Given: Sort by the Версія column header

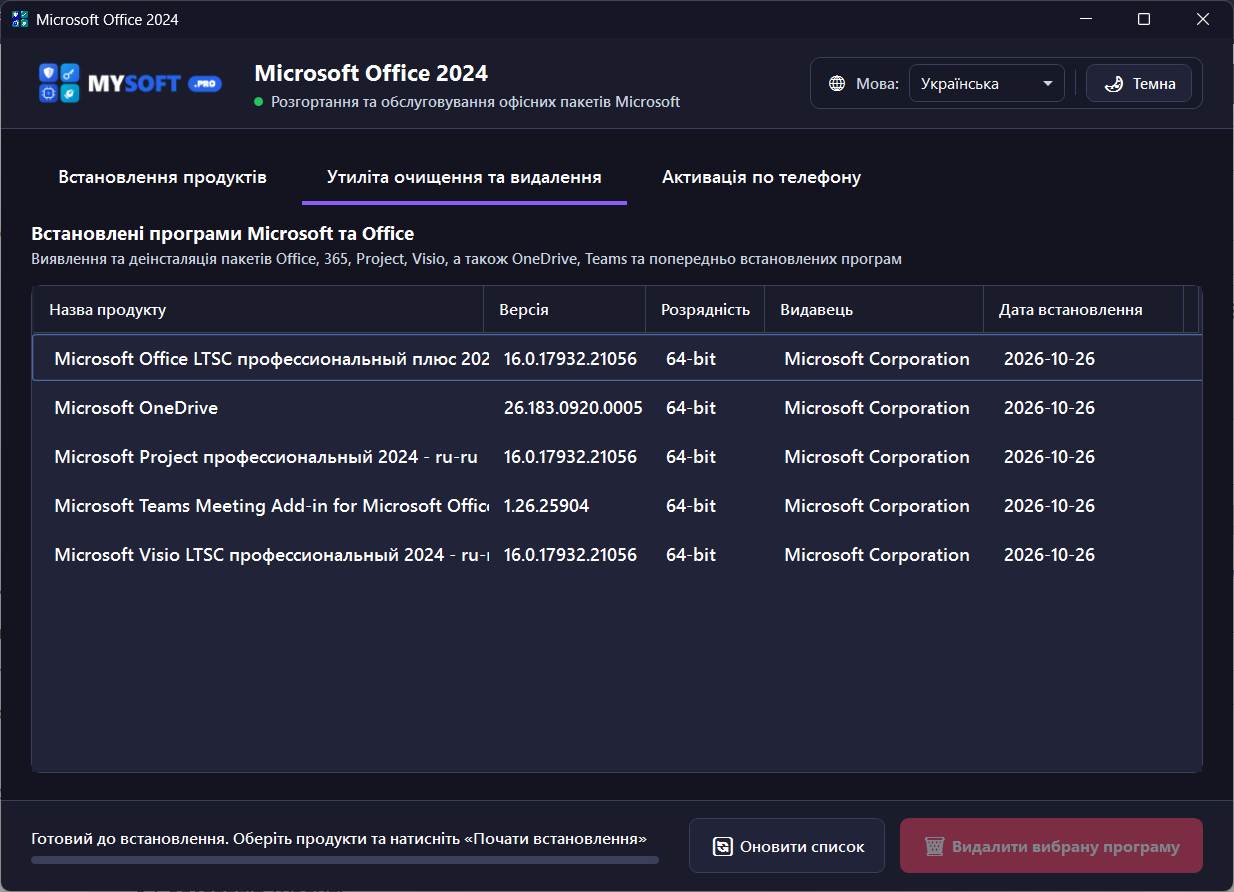Looking at the screenshot, I should point(565,310).
